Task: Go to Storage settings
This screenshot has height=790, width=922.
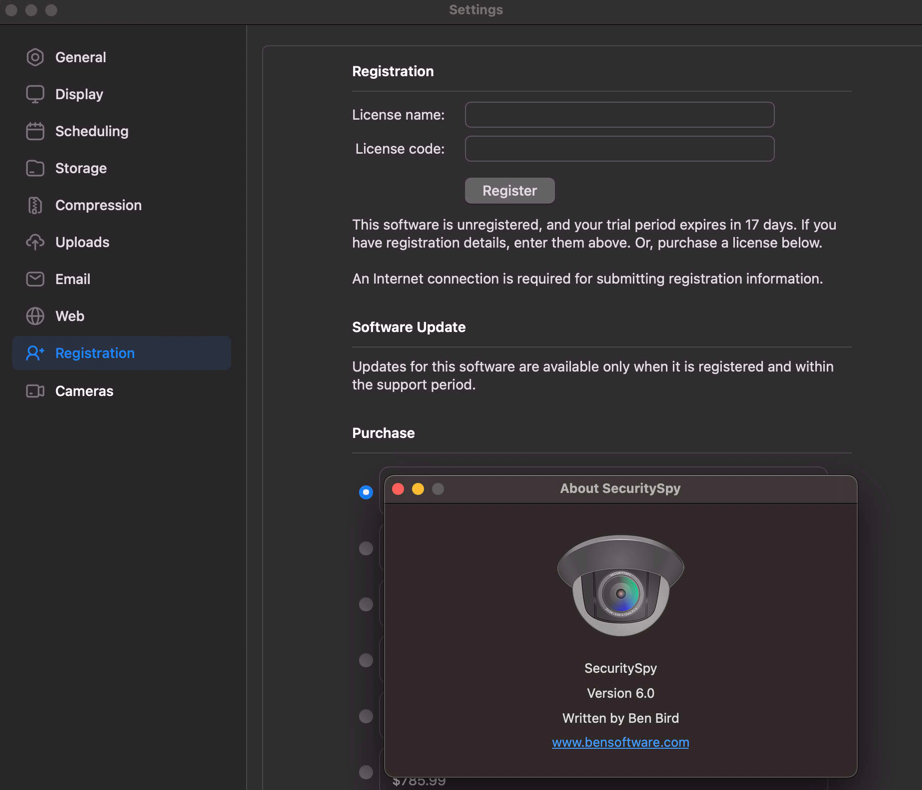Action: pyautogui.click(x=81, y=168)
